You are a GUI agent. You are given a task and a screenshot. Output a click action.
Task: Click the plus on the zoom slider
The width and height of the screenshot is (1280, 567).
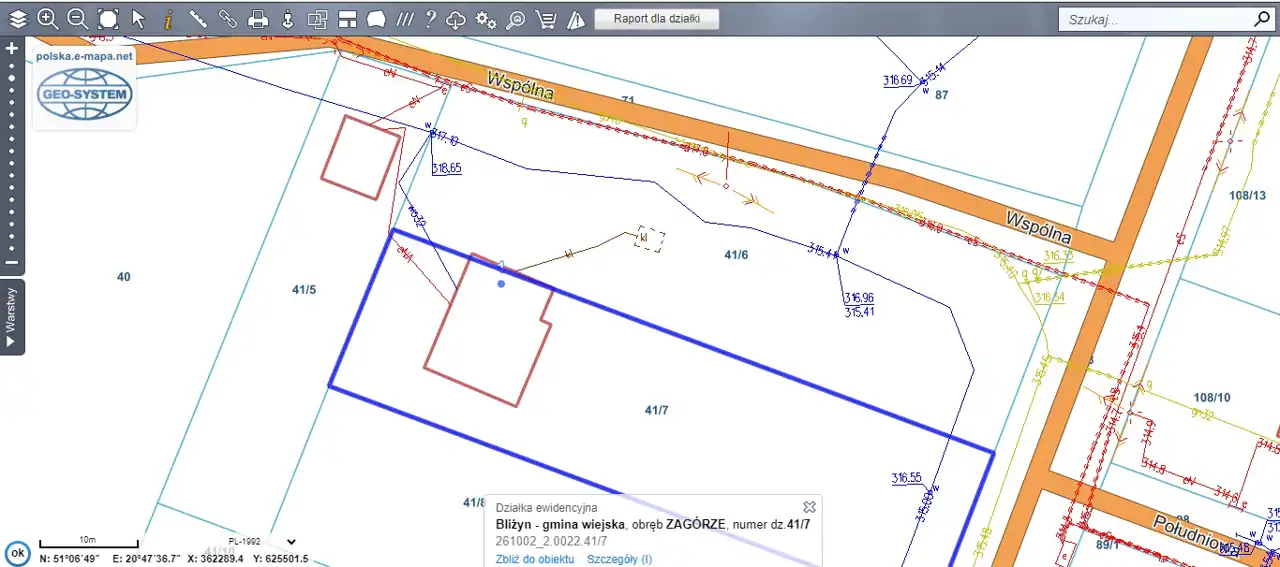(x=12, y=48)
